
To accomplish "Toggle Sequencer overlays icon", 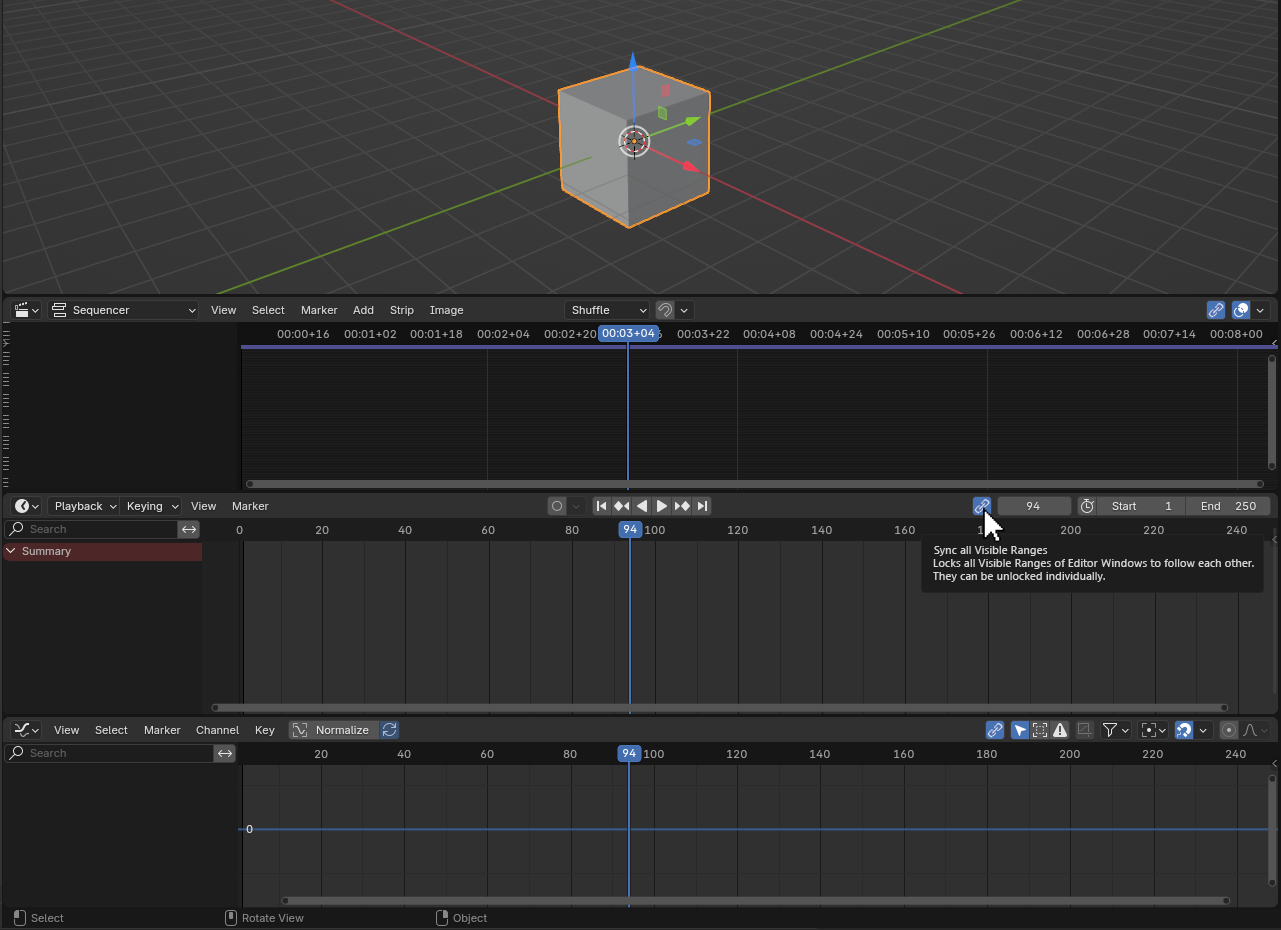I will 1241,310.
